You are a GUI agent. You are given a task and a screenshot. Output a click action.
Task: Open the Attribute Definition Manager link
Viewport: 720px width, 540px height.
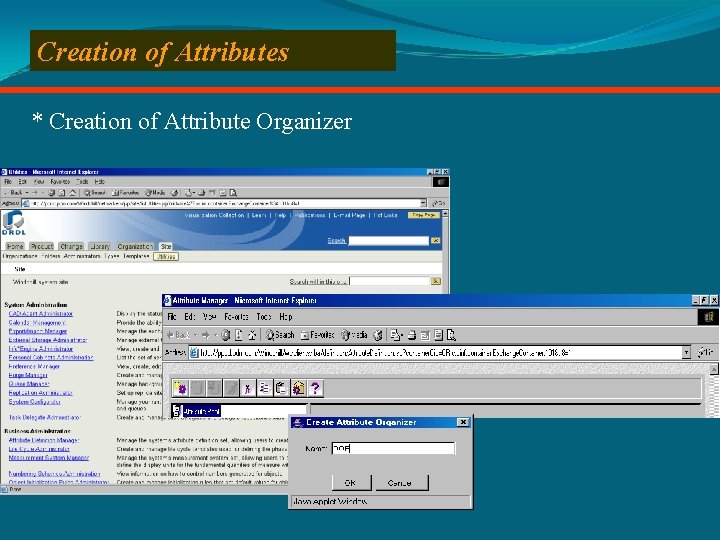[44, 440]
